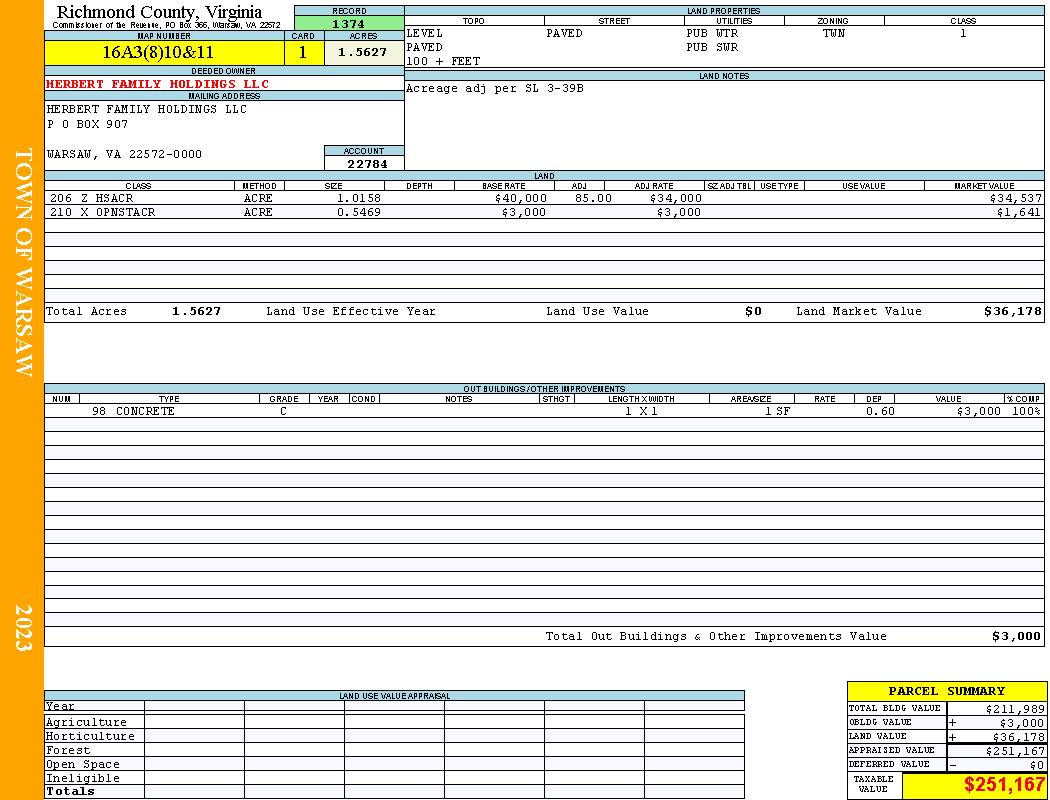
Task: Click land class row 210 X OPNSTACR
Action: tap(102, 212)
